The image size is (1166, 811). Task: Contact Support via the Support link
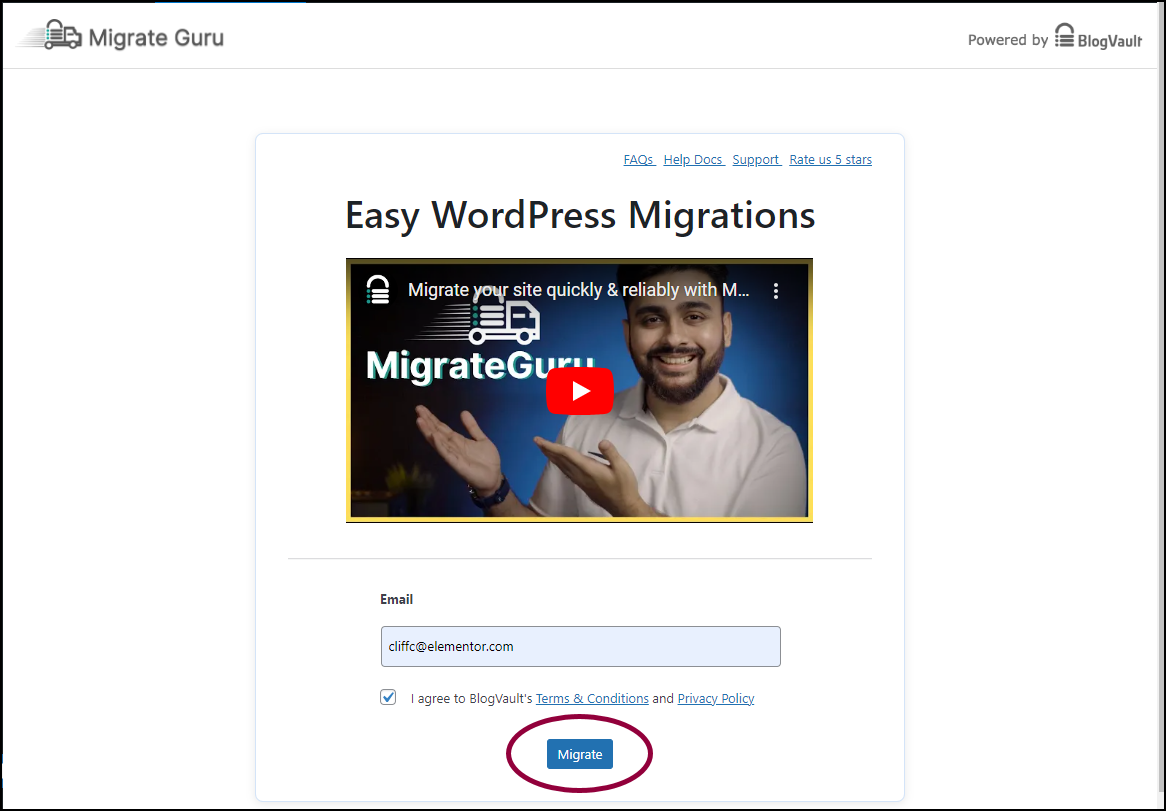point(756,159)
